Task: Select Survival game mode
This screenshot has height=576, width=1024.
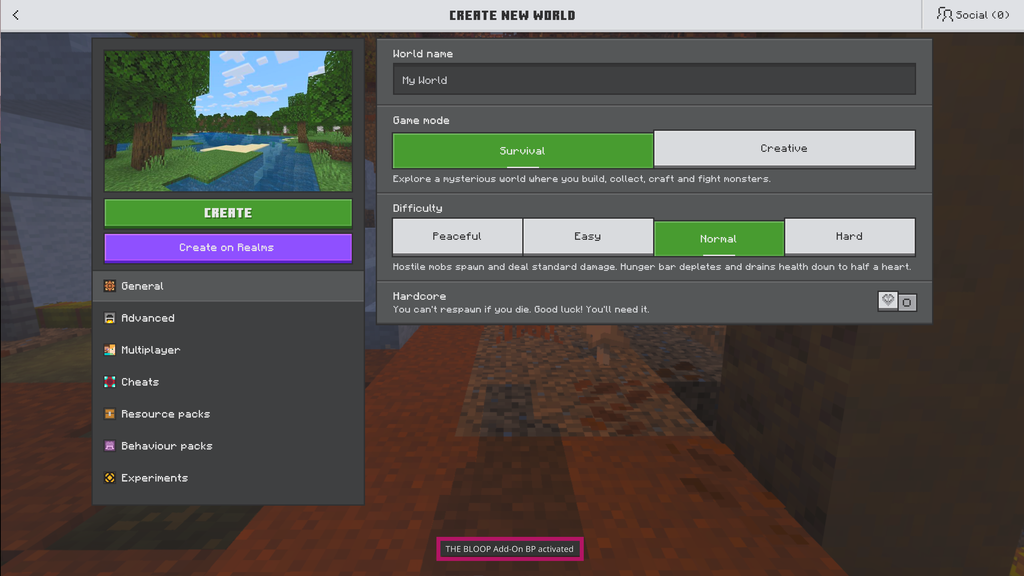Action: tap(522, 151)
